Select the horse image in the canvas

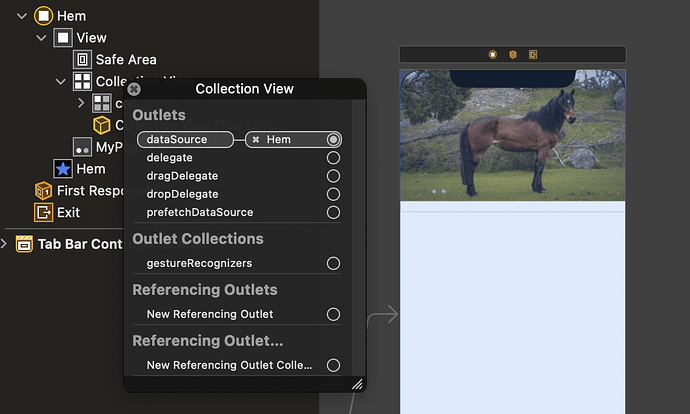[x=512, y=135]
